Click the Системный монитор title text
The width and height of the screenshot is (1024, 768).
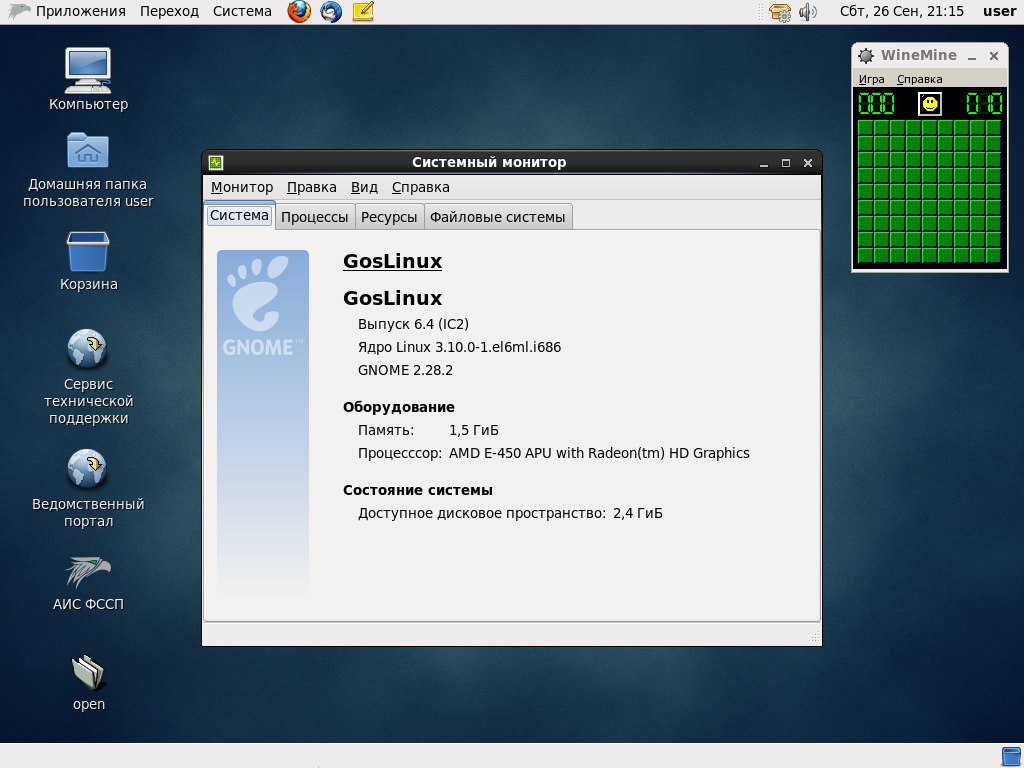point(489,162)
